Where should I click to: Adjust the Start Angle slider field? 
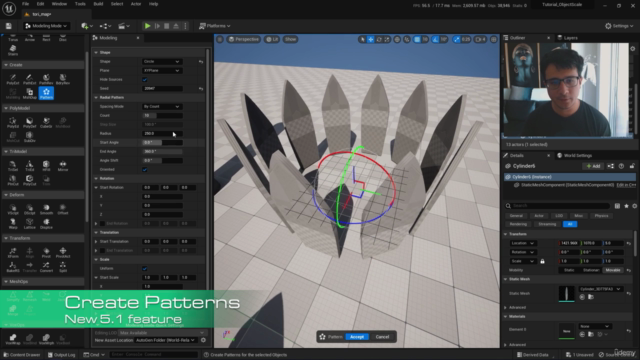pyautogui.click(x=162, y=142)
